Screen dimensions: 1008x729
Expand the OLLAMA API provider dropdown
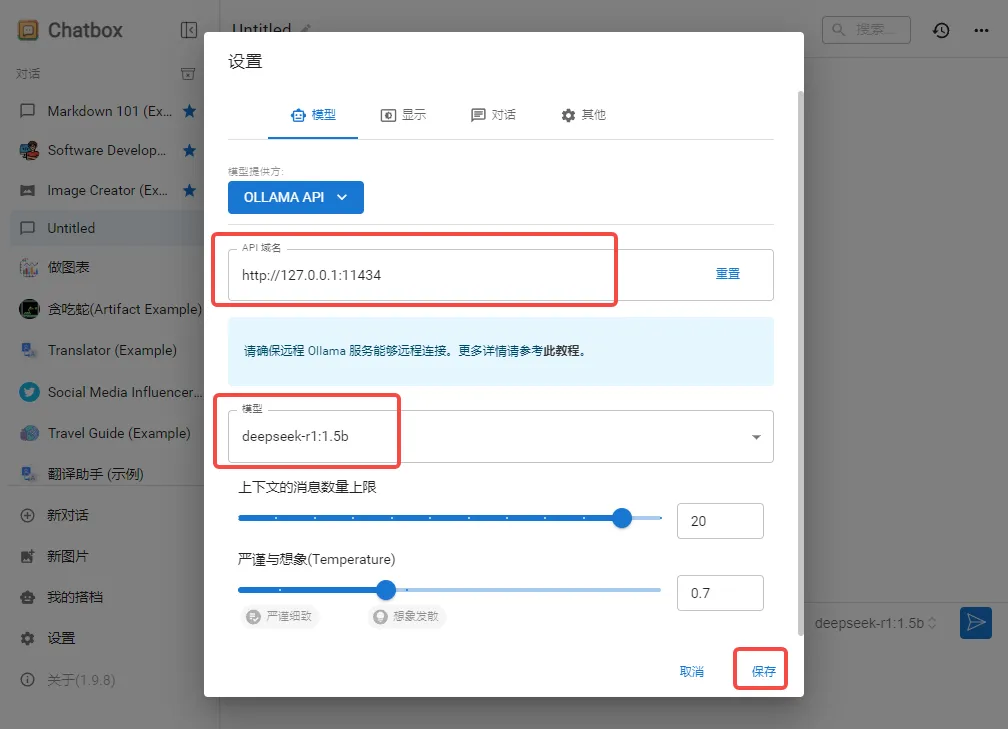pos(296,197)
